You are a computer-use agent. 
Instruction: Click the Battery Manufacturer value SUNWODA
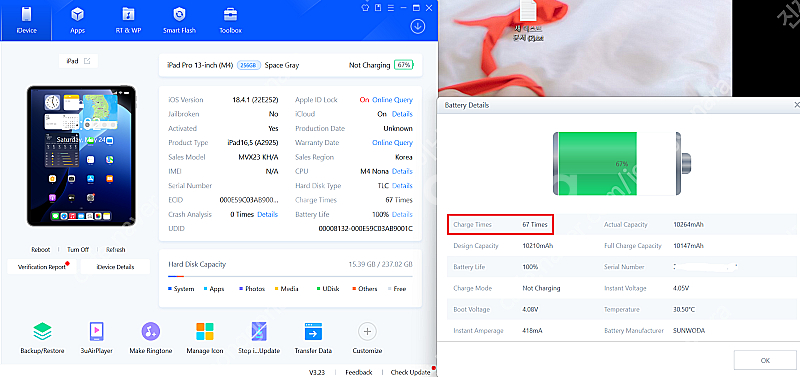pos(689,331)
